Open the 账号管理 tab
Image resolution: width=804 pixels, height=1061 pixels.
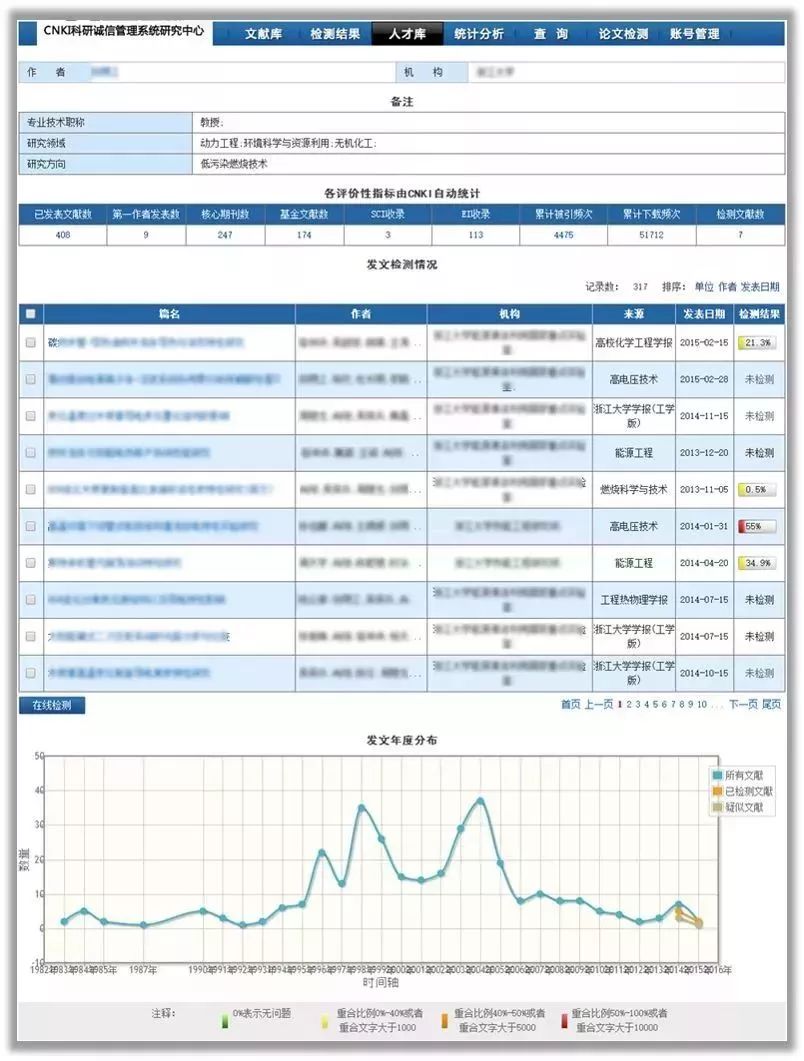(694, 34)
